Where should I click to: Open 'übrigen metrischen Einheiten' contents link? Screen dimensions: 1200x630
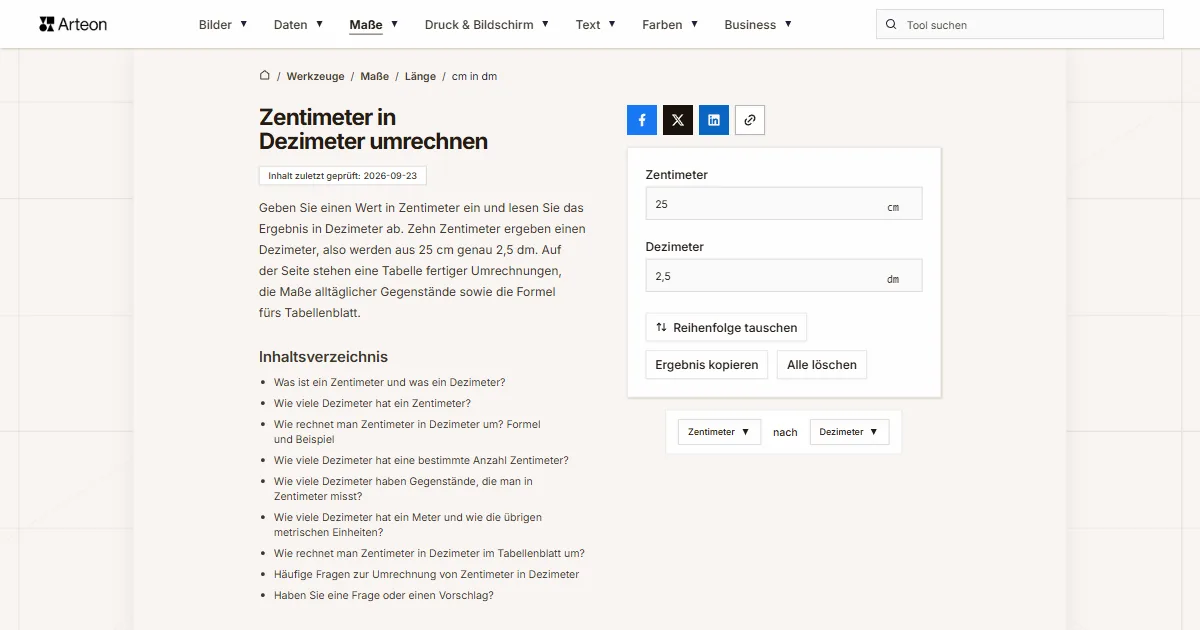[x=408, y=525]
